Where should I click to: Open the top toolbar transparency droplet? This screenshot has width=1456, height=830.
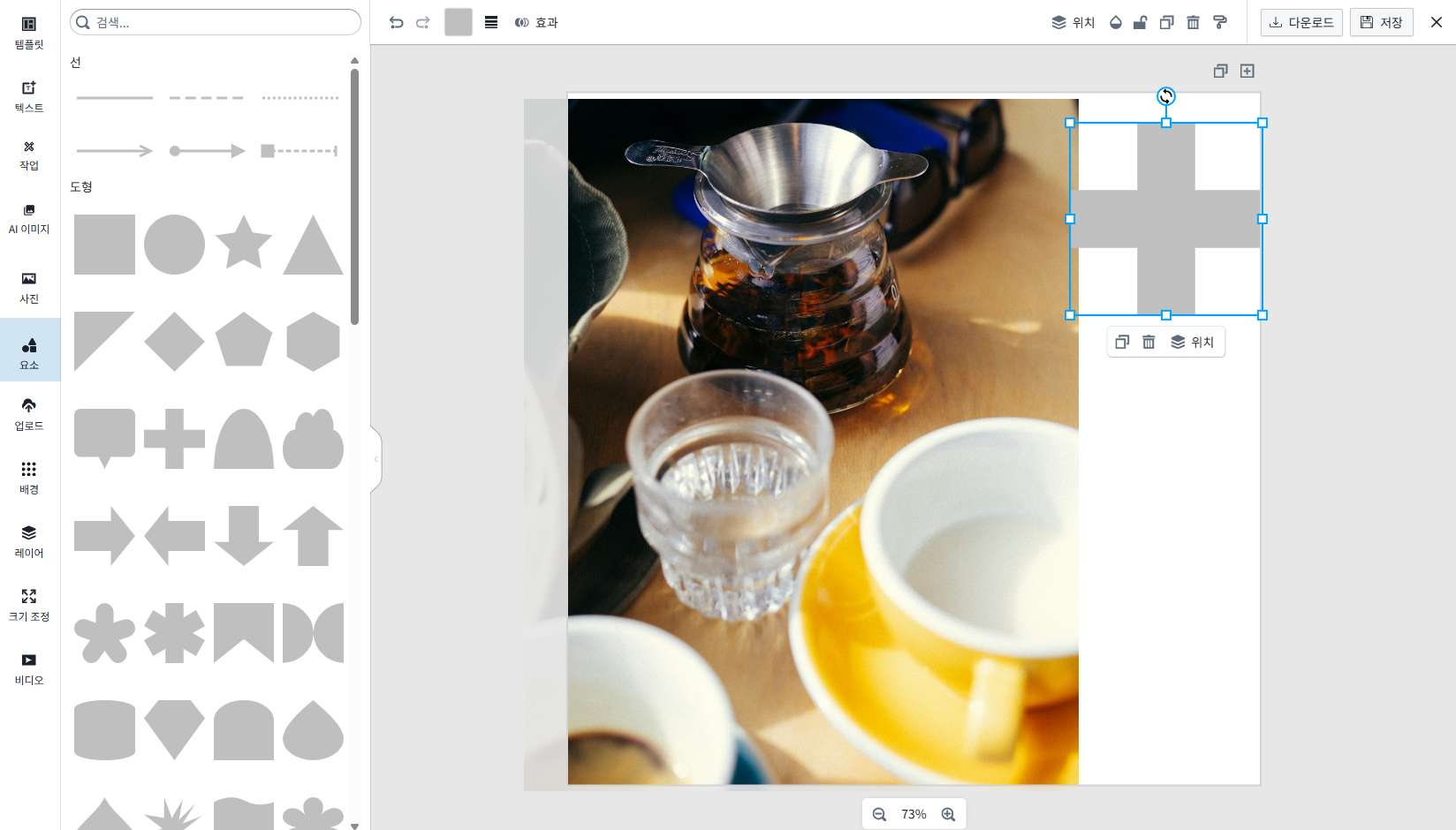[x=1116, y=23]
